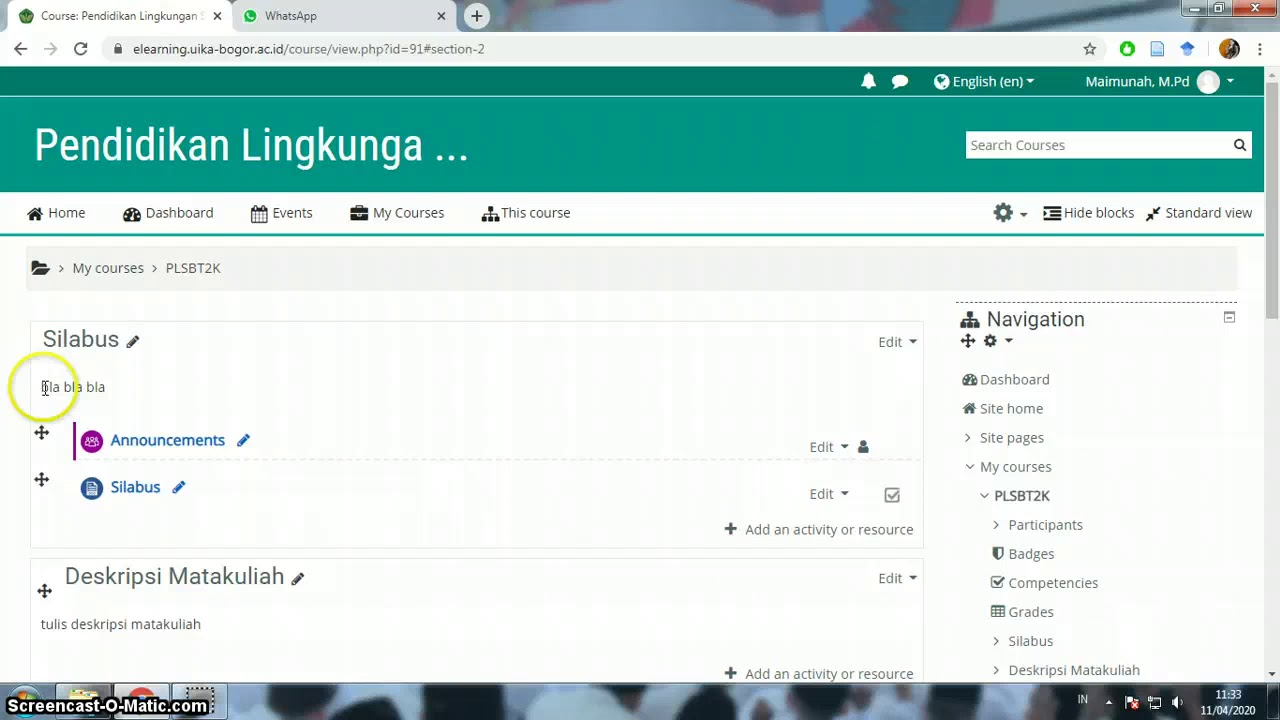Screen dimensions: 1280x720
Task: Open My Courses menu item
Action: pyautogui.click(x=397, y=213)
